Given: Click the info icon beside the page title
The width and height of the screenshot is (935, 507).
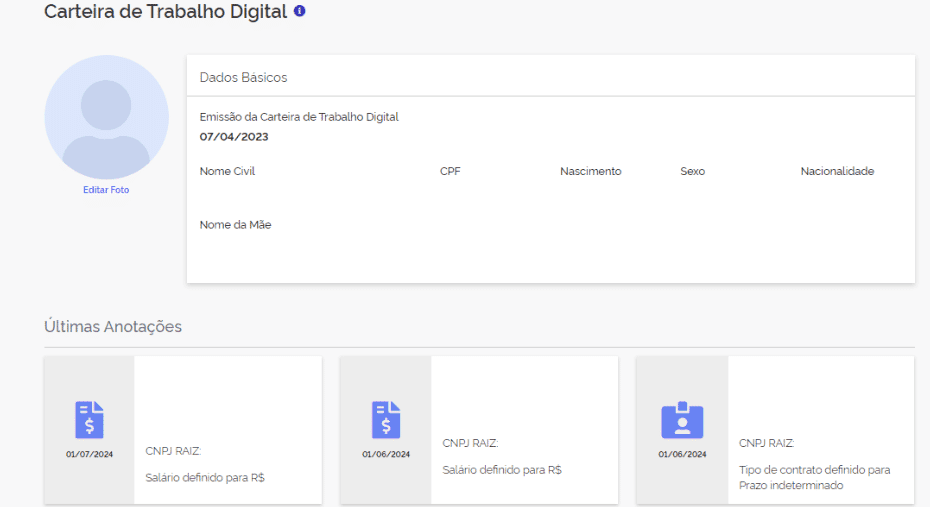Looking at the screenshot, I should click(x=299, y=11).
